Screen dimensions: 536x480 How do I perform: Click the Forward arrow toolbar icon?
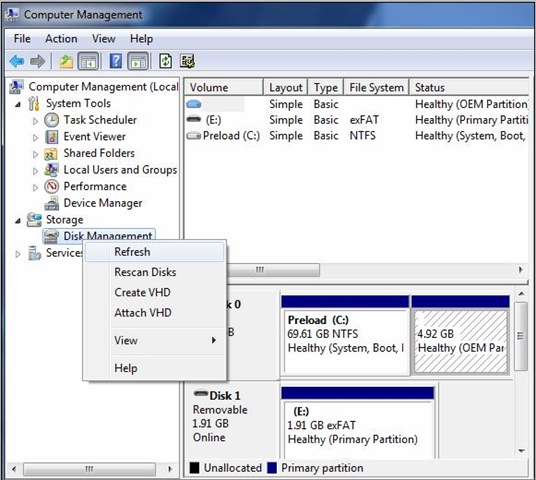click(37, 62)
